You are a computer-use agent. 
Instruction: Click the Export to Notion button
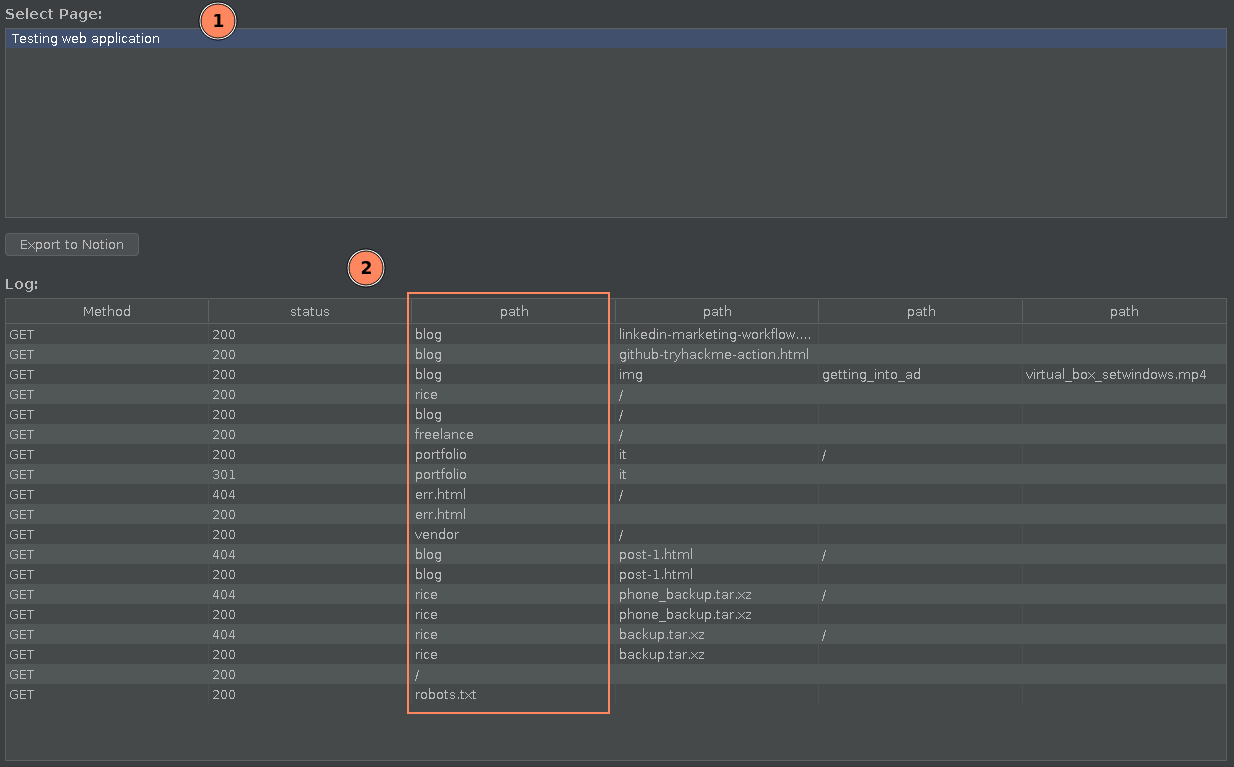(72, 245)
